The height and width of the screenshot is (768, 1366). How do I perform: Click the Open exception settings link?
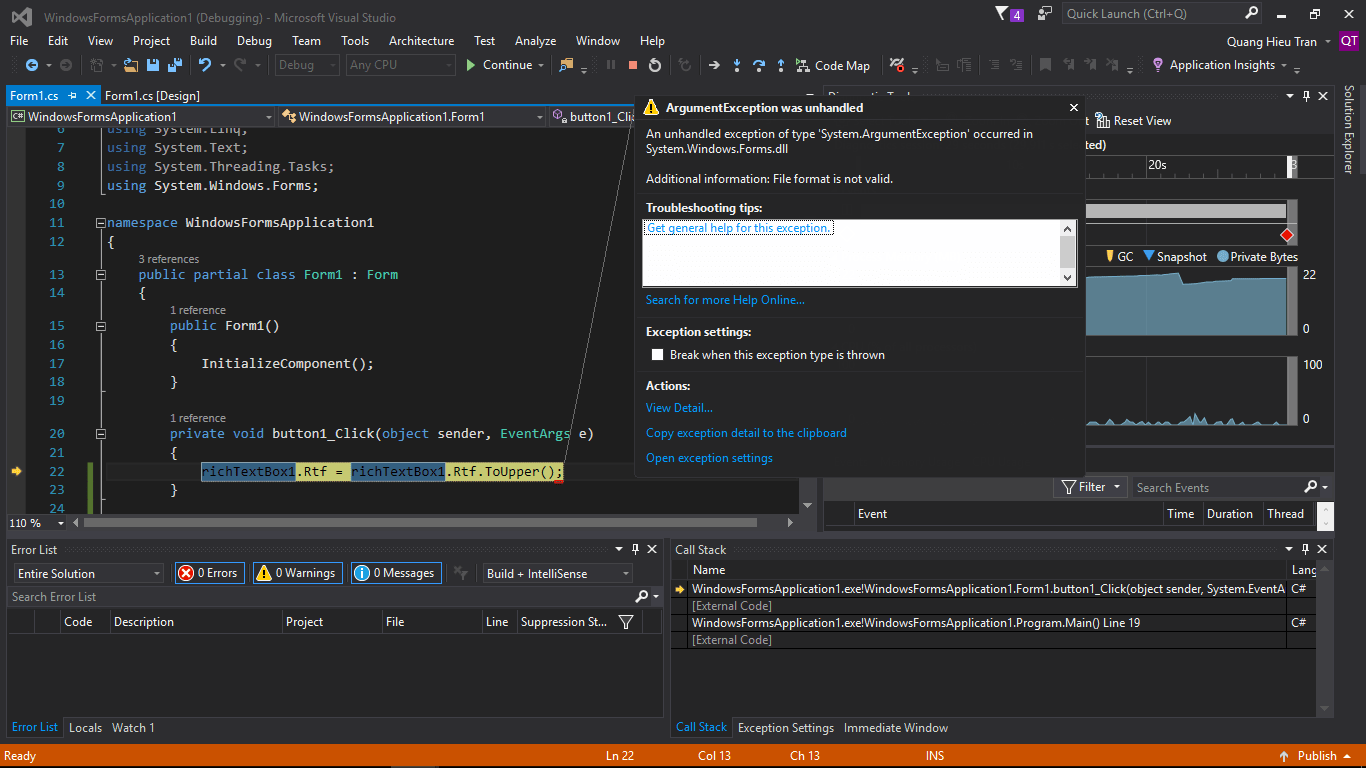[709, 457]
